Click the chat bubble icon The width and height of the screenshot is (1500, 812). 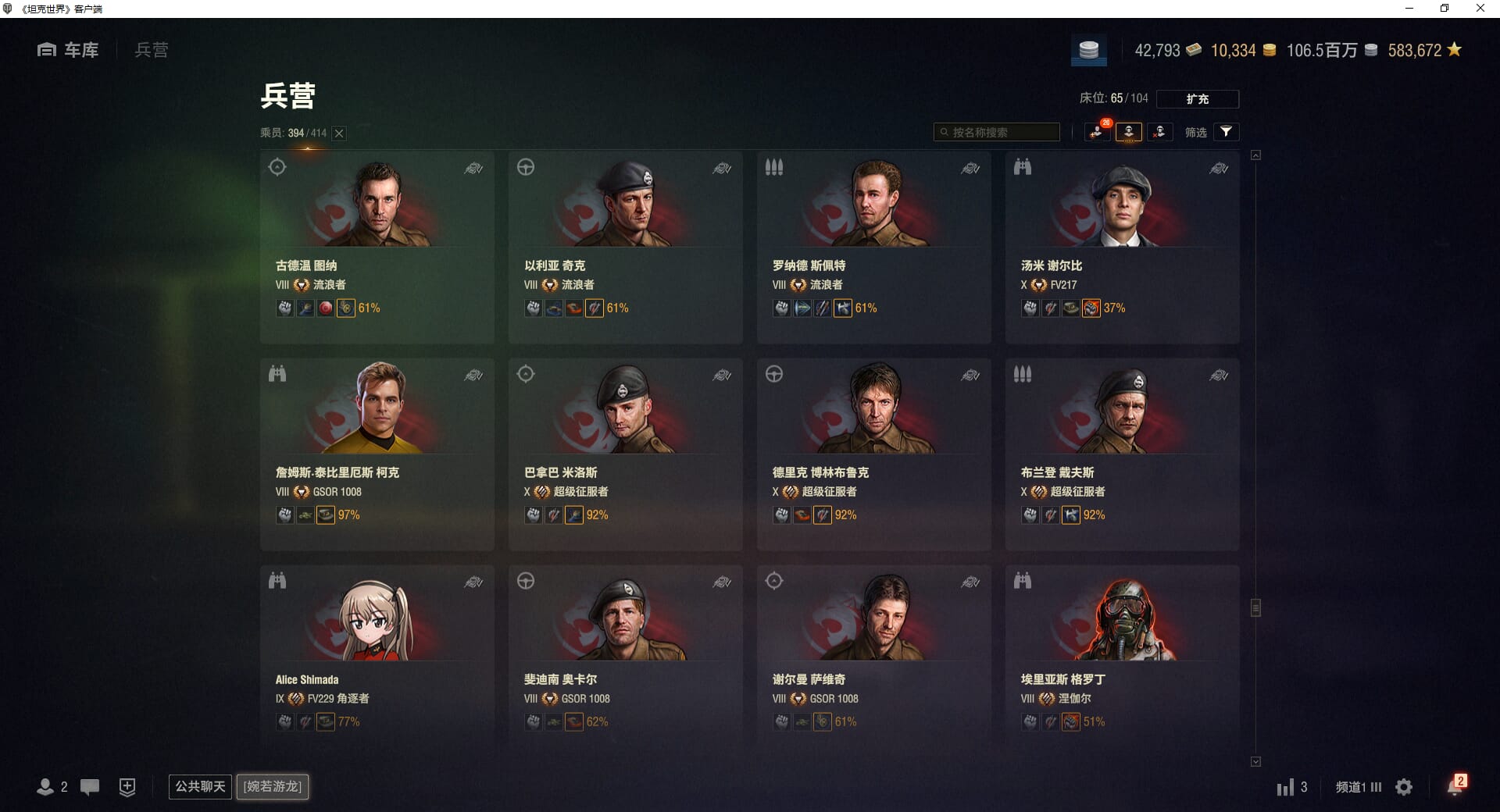point(90,787)
